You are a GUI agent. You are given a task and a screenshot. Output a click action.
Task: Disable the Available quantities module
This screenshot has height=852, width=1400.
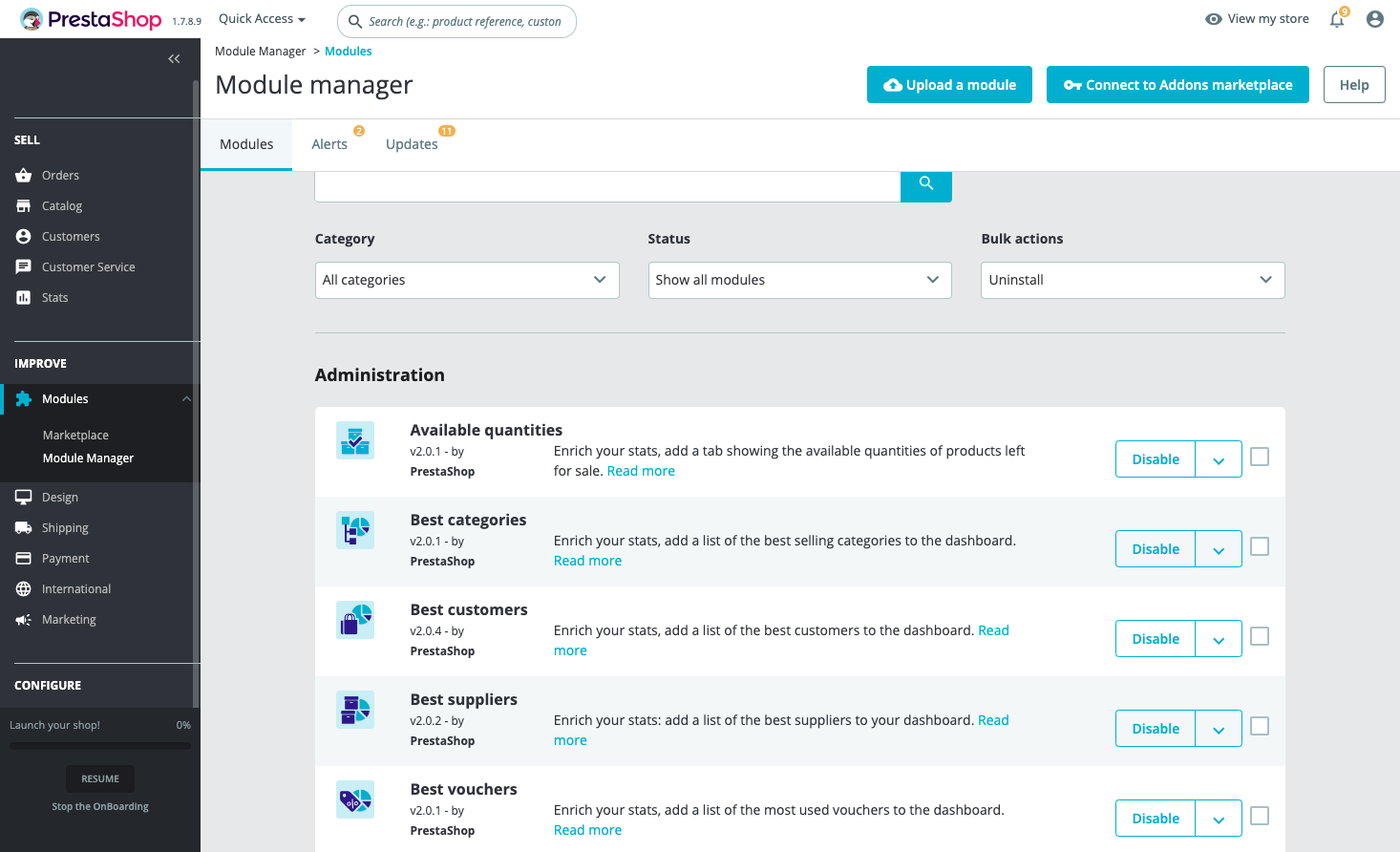pos(1156,459)
